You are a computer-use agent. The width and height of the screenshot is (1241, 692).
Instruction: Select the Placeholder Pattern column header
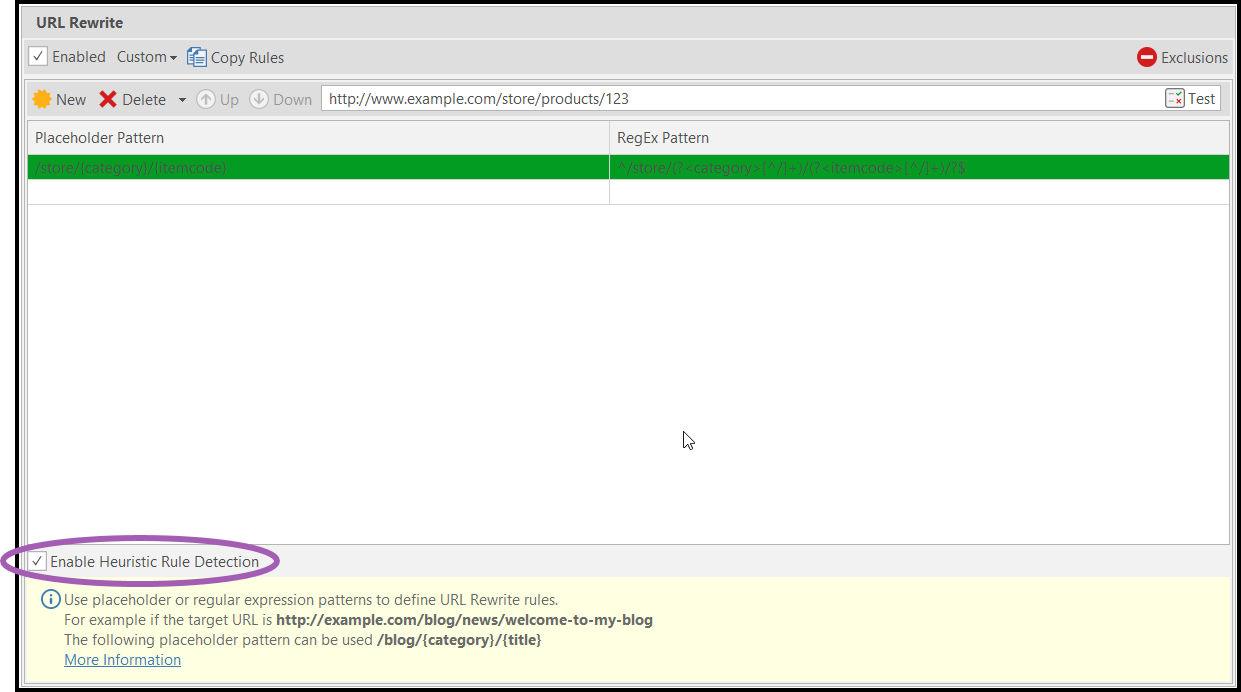[x=99, y=137]
